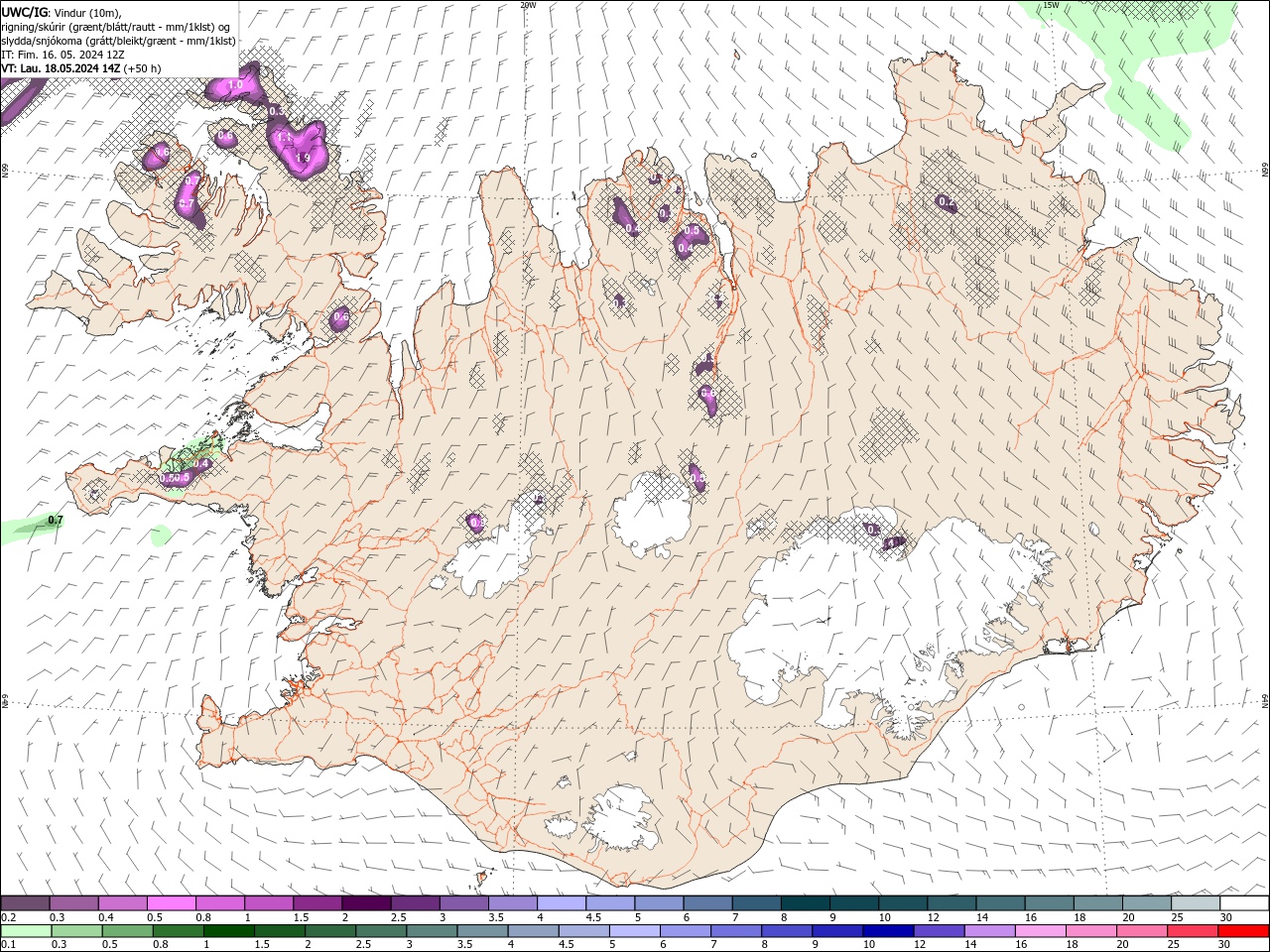Pick the white snow legend swatch after 30
1270x952 pixels.
[1244, 903]
